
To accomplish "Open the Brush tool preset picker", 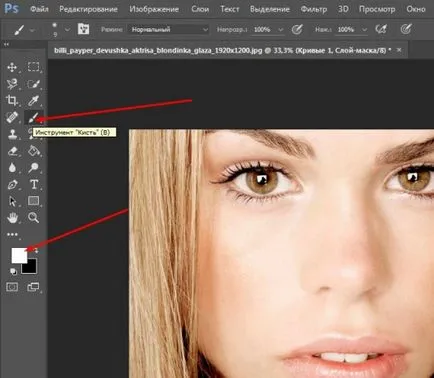I will point(19,30).
